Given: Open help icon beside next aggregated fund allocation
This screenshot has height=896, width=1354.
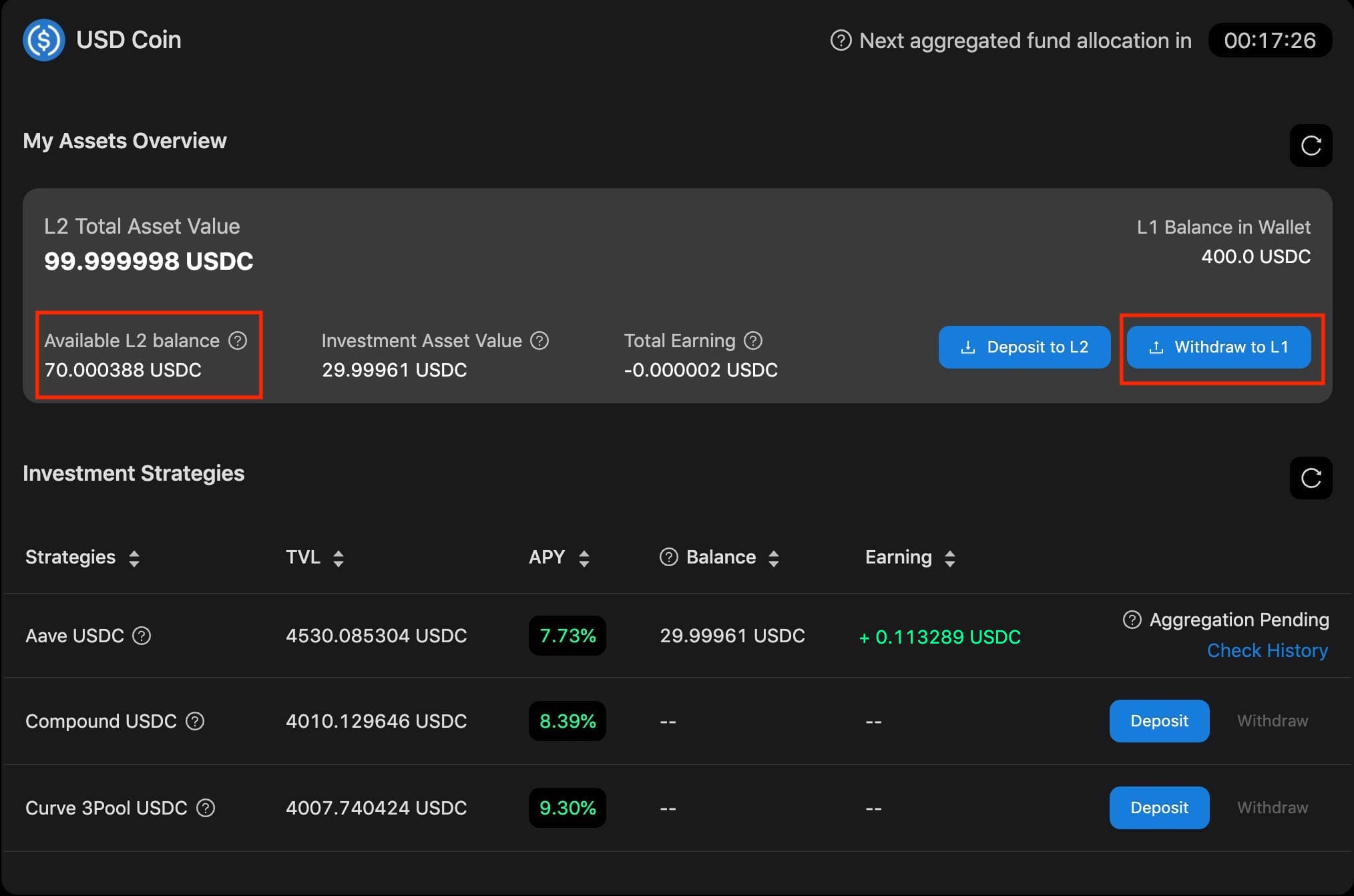Looking at the screenshot, I should click(x=841, y=41).
